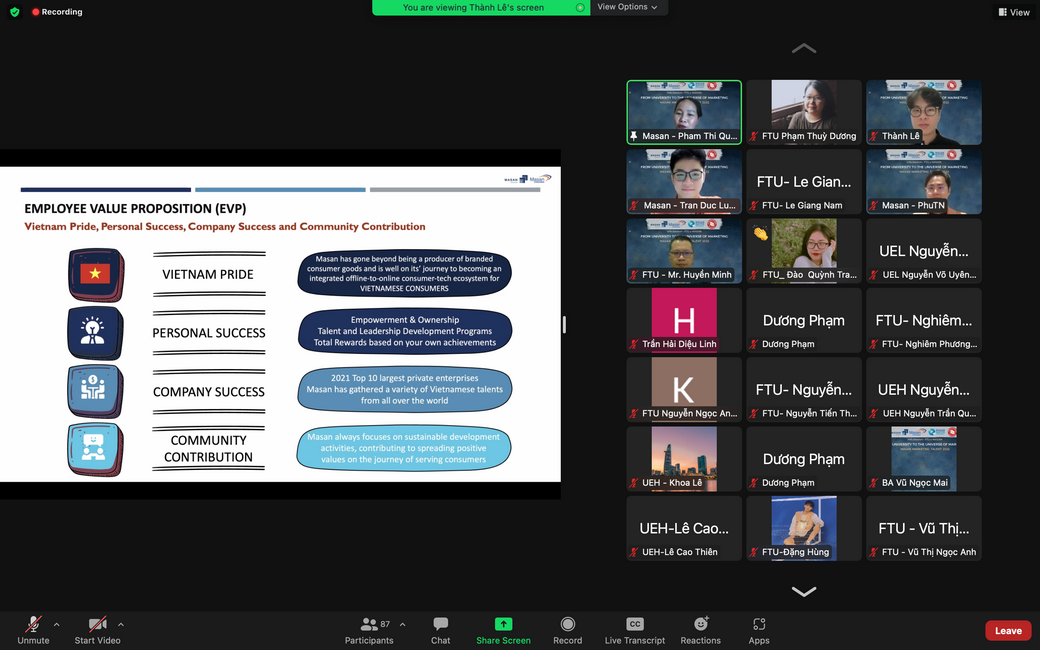The height and width of the screenshot is (650, 1040).
Task: Open the View Options dropdown
Action: coord(627,7)
